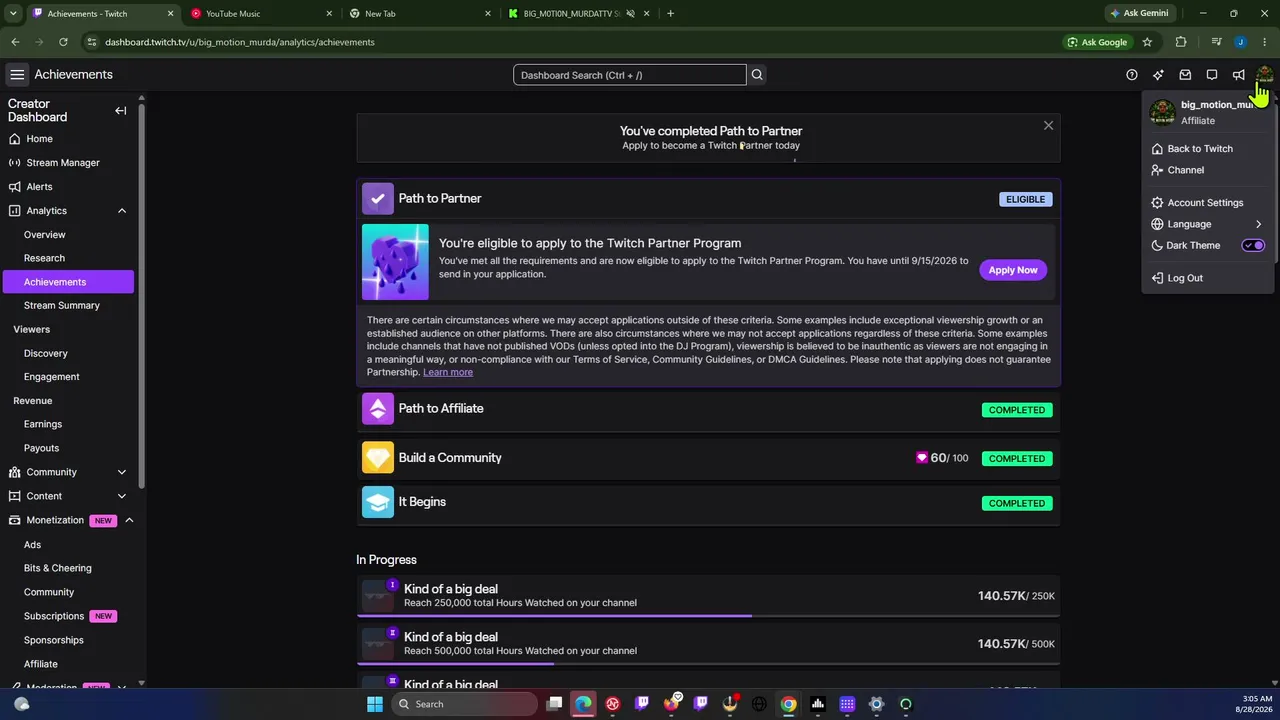Open the Chrome extensions puzzle icon
This screenshot has height=720, width=1280.
pyautogui.click(x=1181, y=42)
